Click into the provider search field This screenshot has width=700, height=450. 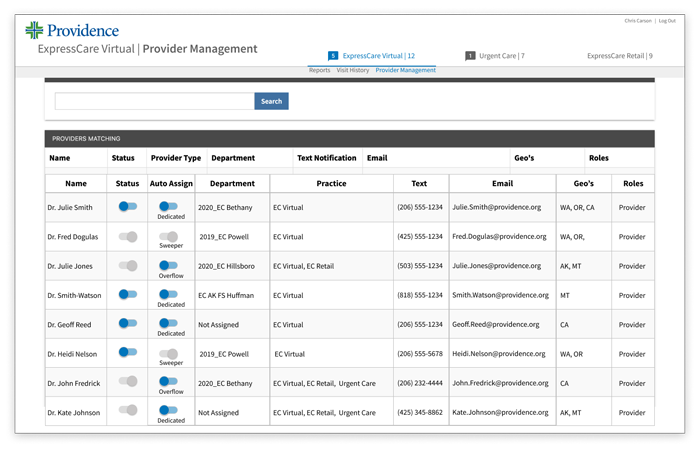pyautogui.click(x=154, y=101)
